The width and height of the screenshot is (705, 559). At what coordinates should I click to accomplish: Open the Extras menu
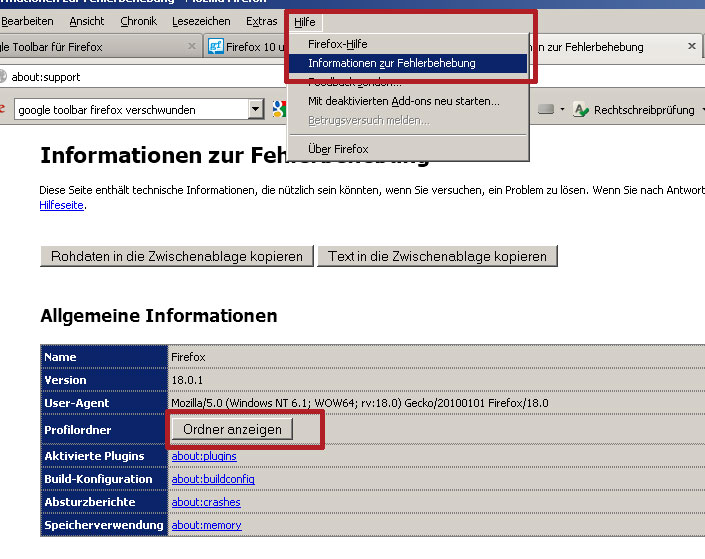(261, 21)
